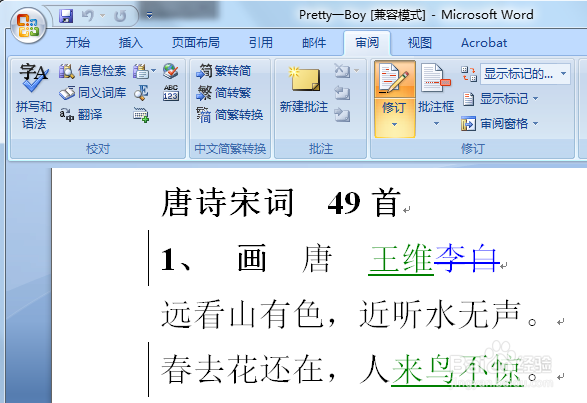Expand the undo history arrow
The height and width of the screenshot is (403, 587).
(x=102, y=16)
